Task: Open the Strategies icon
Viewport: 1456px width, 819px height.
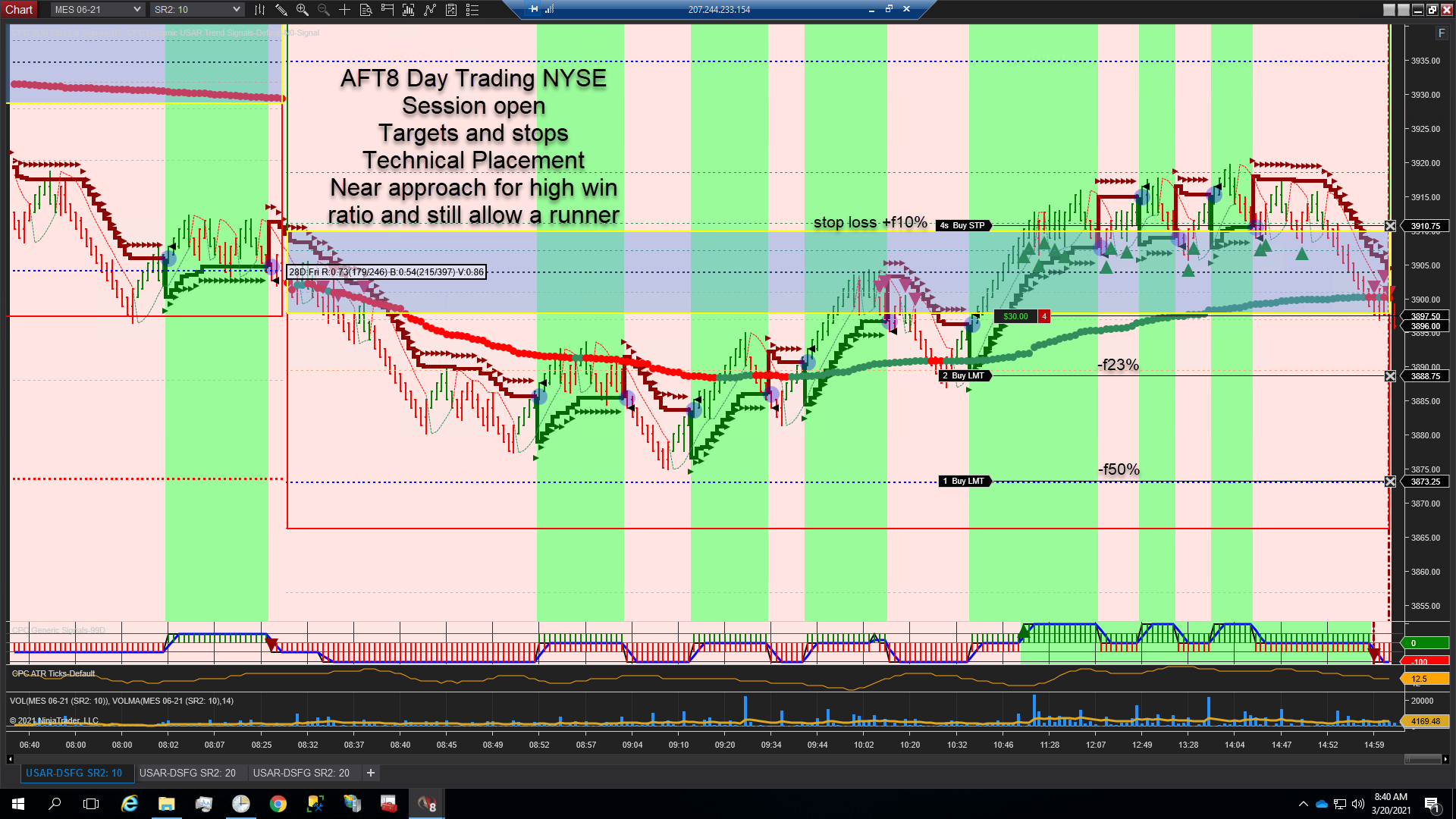Action: [451, 10]
